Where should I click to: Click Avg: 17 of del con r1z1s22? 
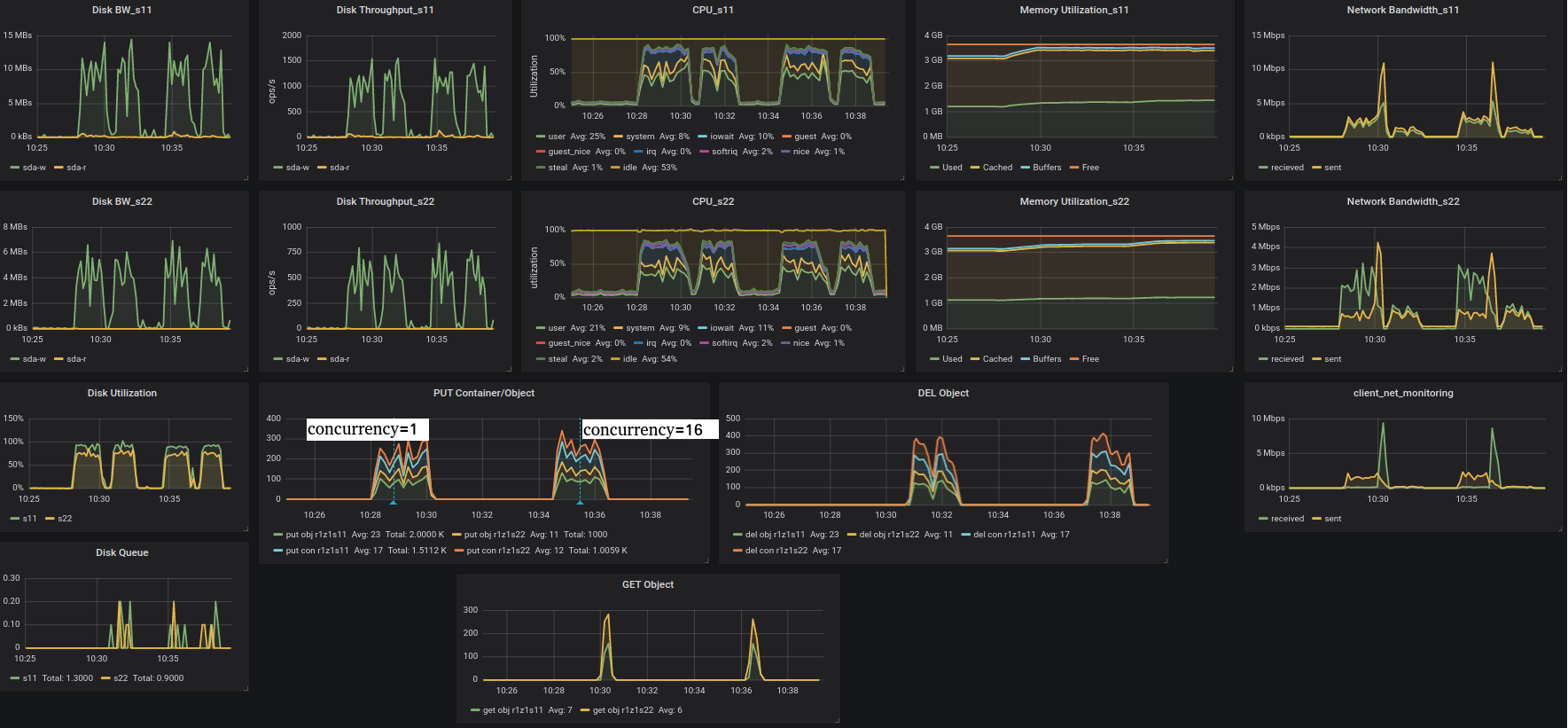[x=827, y=551]
